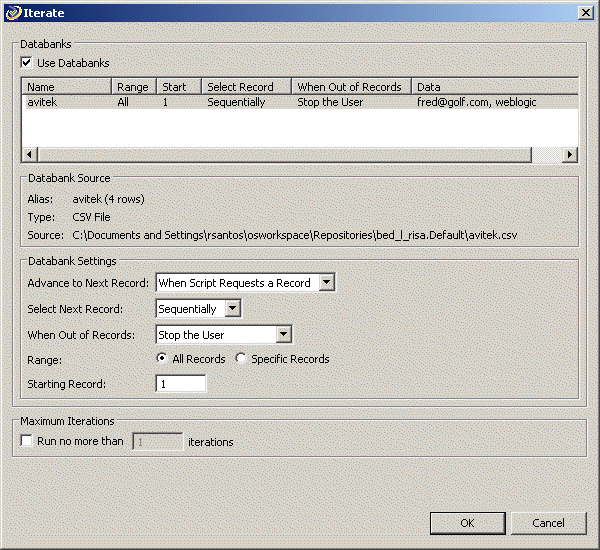Click the horizontal scrollbar thumb in databank list
Screen dimensions: 600x550
[284, 155]
